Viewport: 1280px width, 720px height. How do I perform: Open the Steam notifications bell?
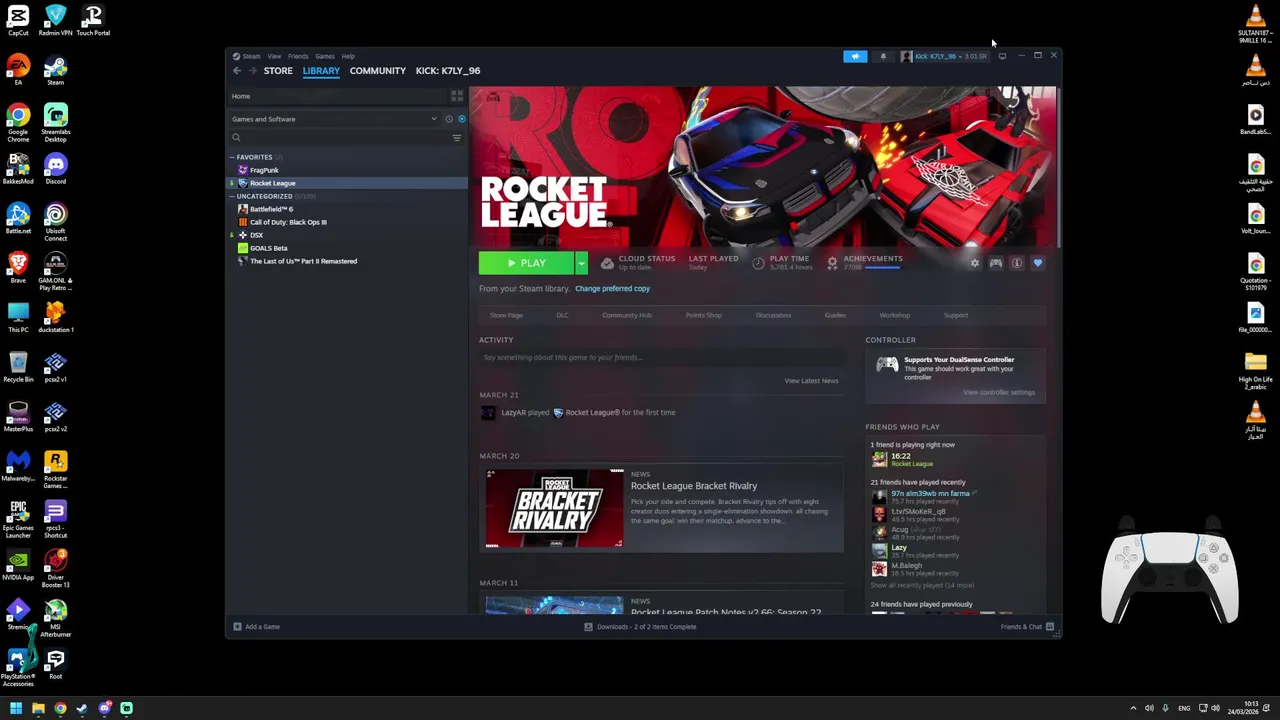(x=883, y=56)
